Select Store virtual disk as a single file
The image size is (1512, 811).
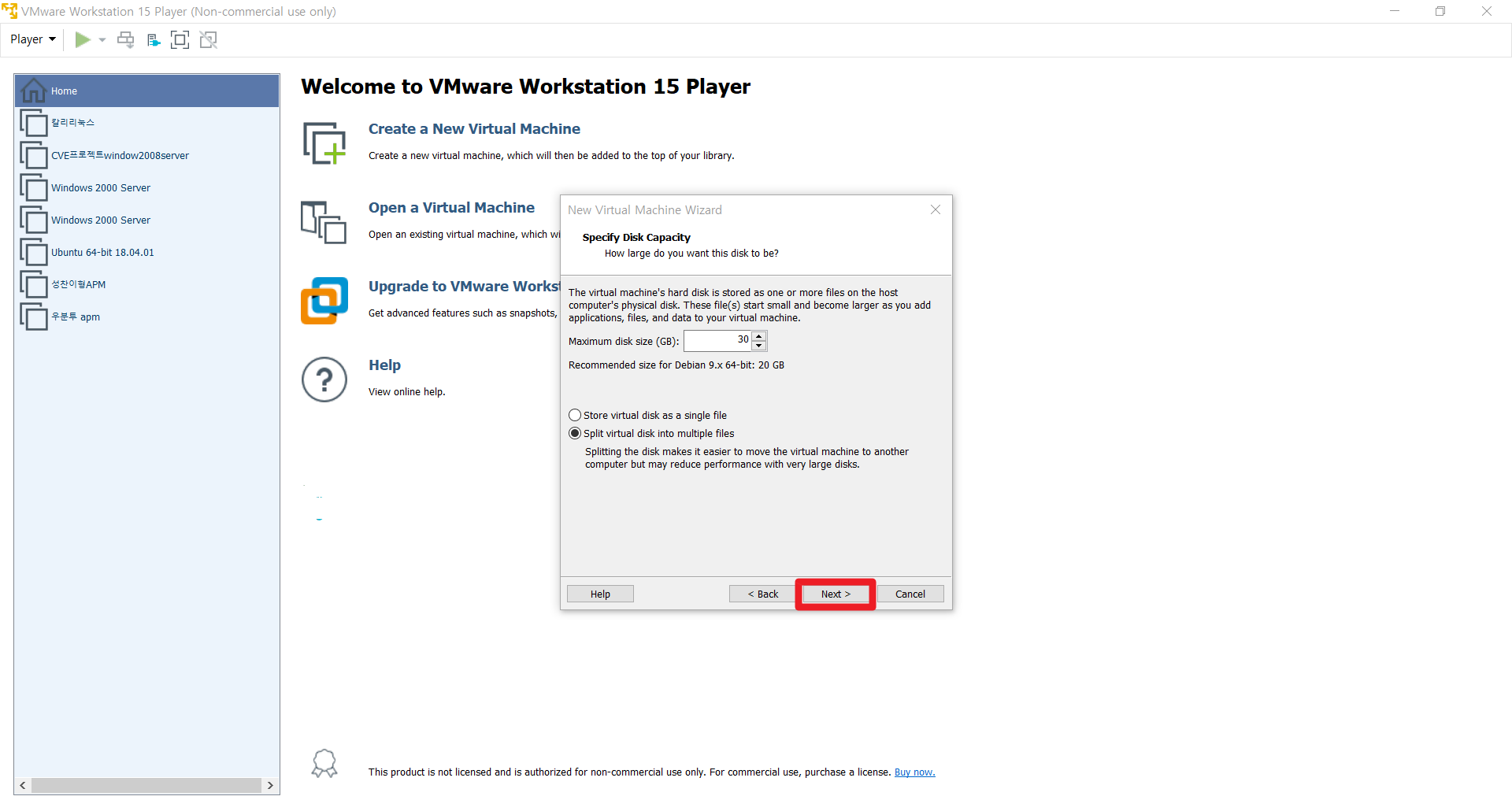pos(648,416)
